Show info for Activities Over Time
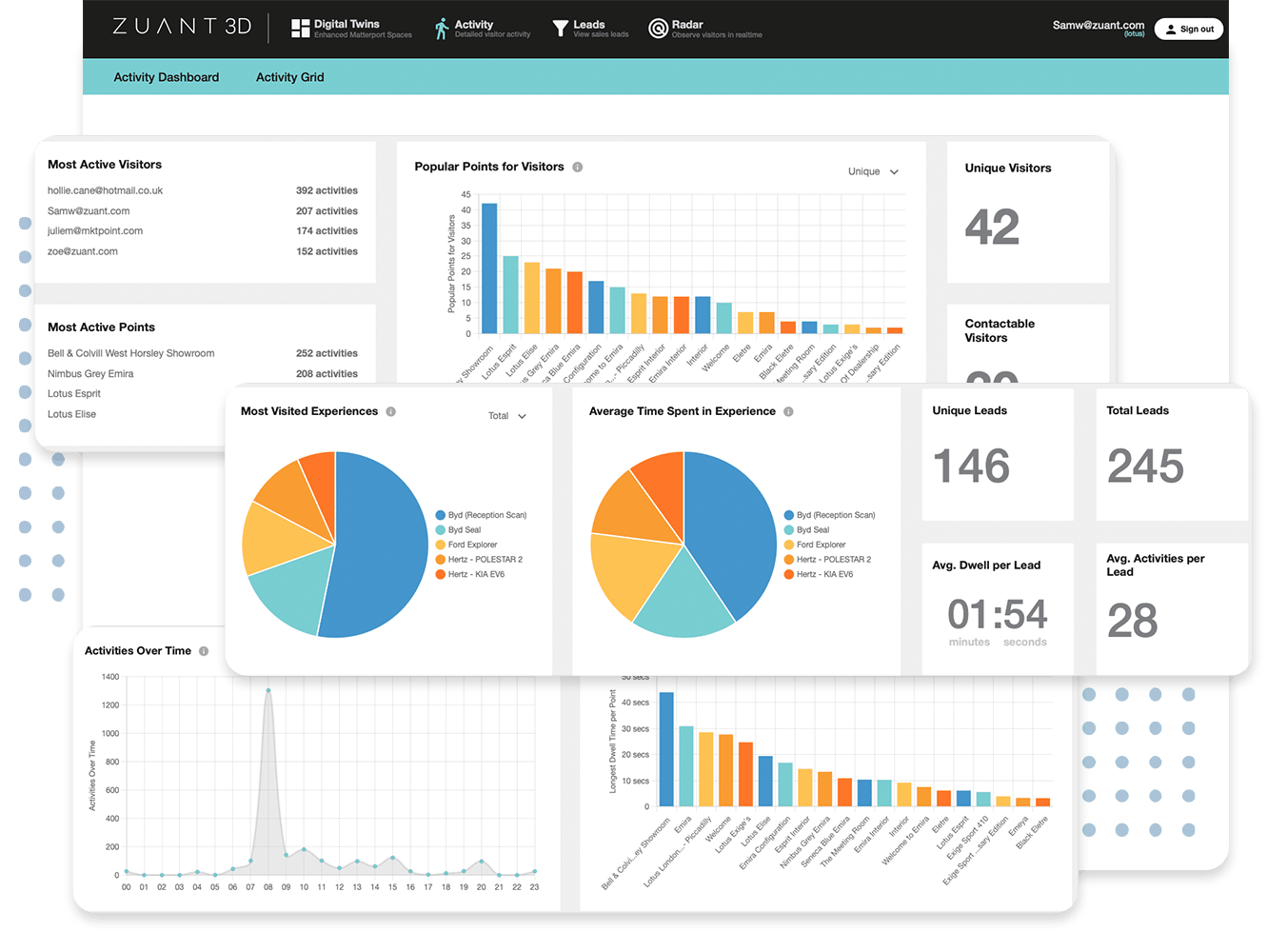The width and height of the screenshot is (1287, 952). point(204,651)
